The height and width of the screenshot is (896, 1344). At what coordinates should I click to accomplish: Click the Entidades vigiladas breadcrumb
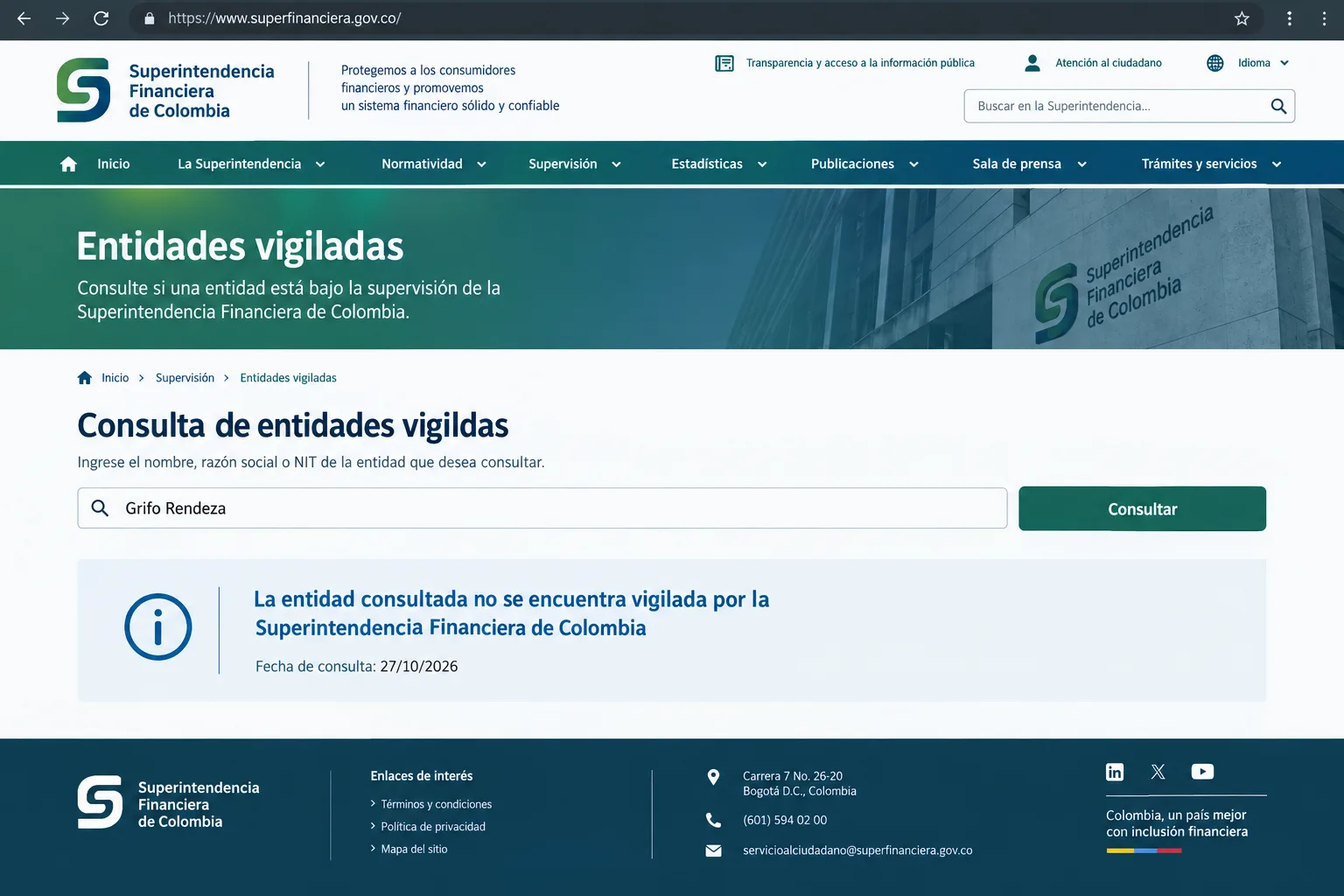(288, 378)
